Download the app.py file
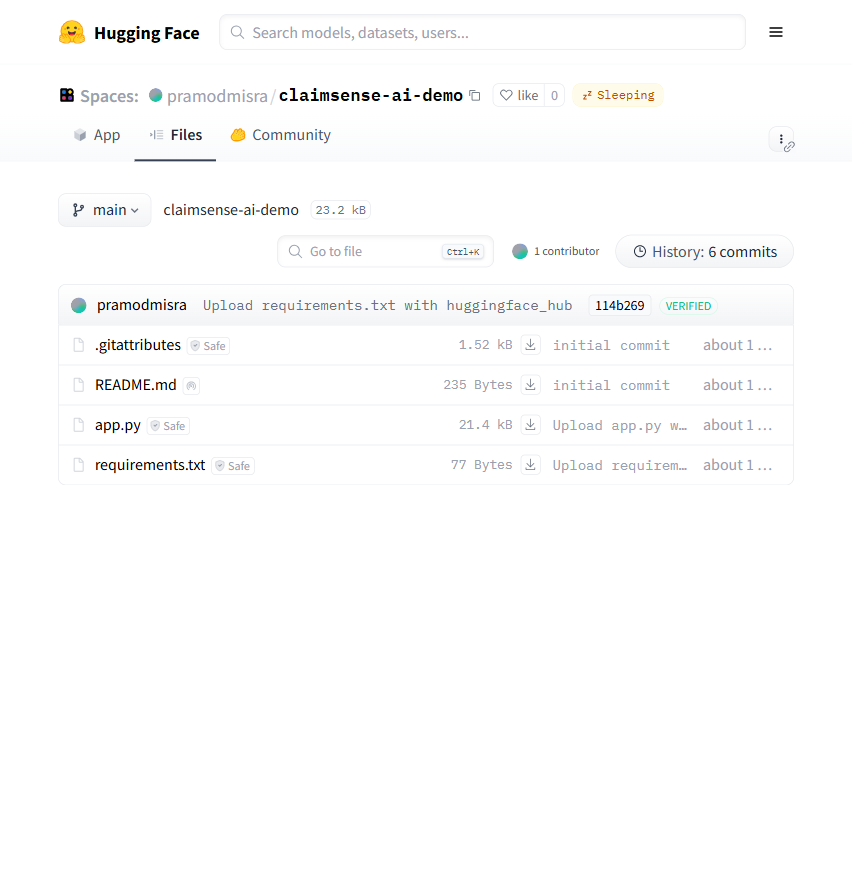Screen dimensions: 852x879 pyautogui.click(x=531, y=425)
